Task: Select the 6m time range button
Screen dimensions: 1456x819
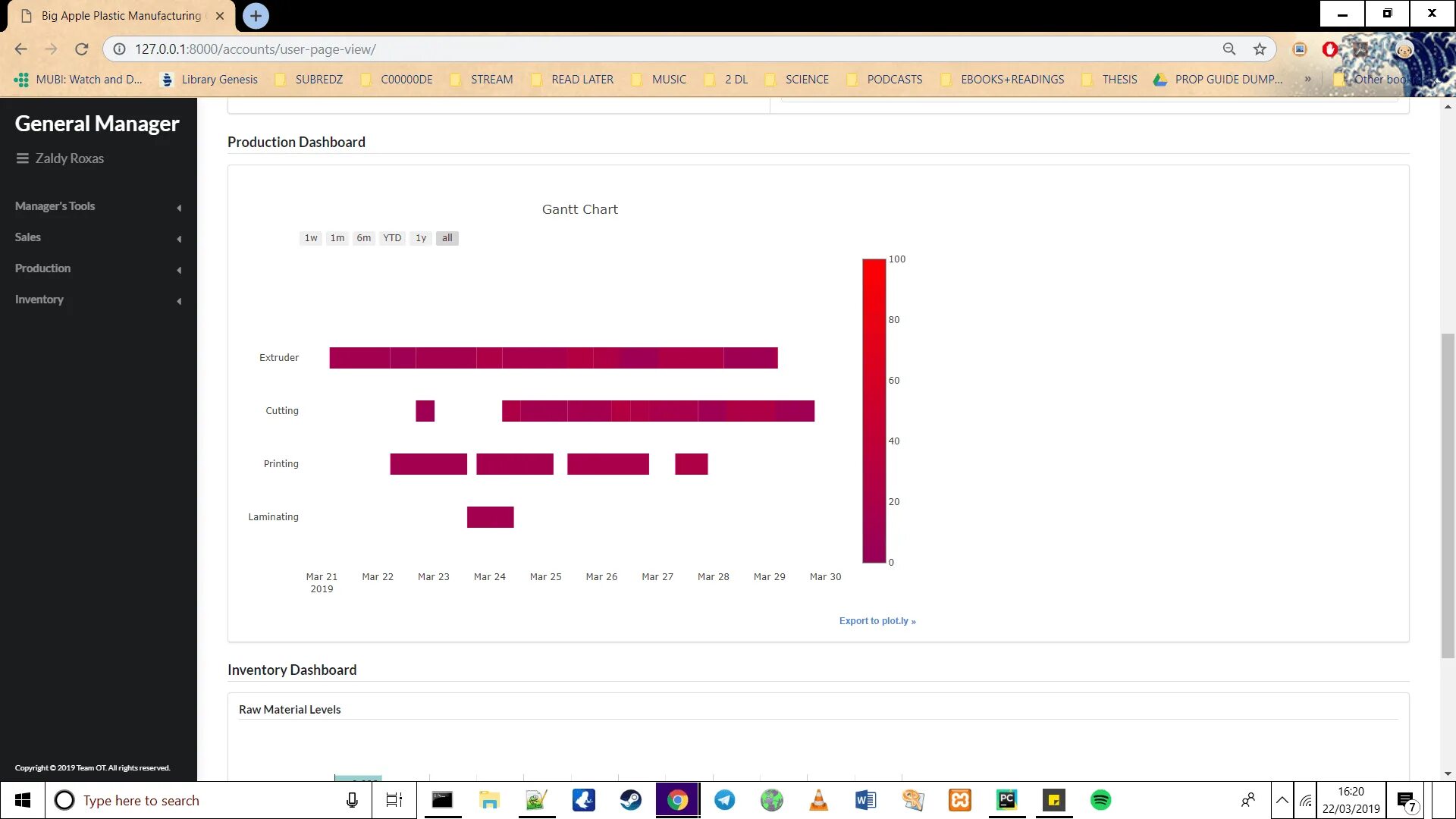Action: 364,238
